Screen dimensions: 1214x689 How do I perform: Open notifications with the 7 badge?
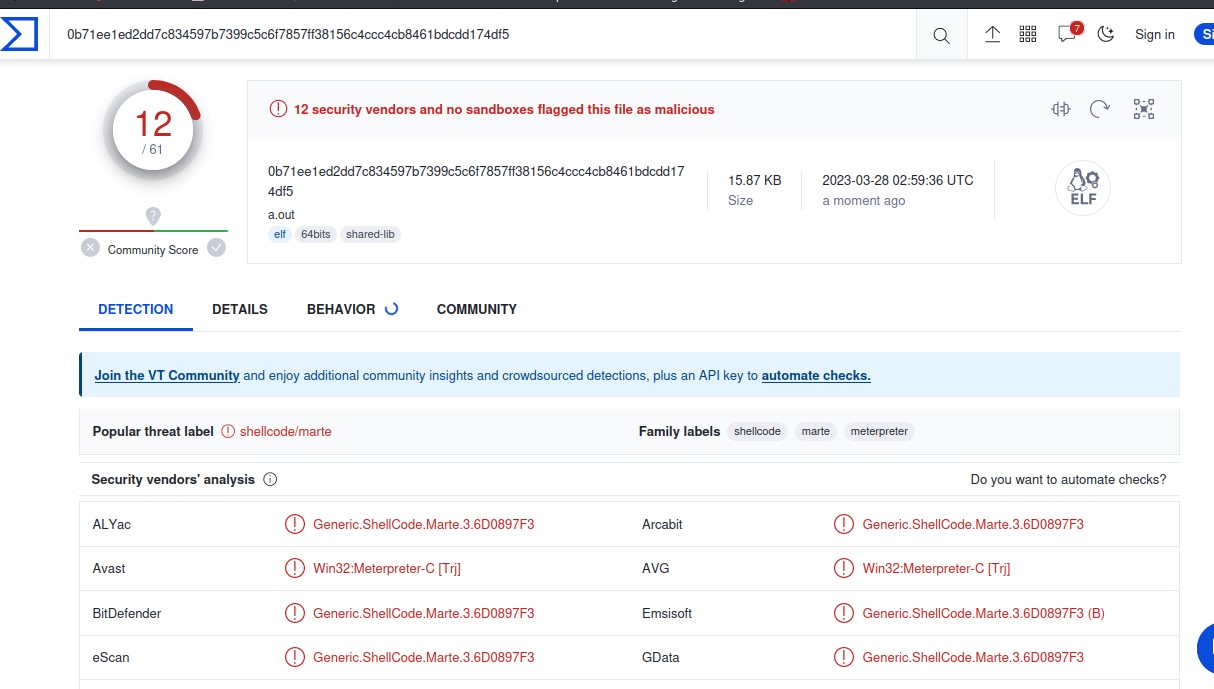pyautogui.click(x=1067, y=33)
